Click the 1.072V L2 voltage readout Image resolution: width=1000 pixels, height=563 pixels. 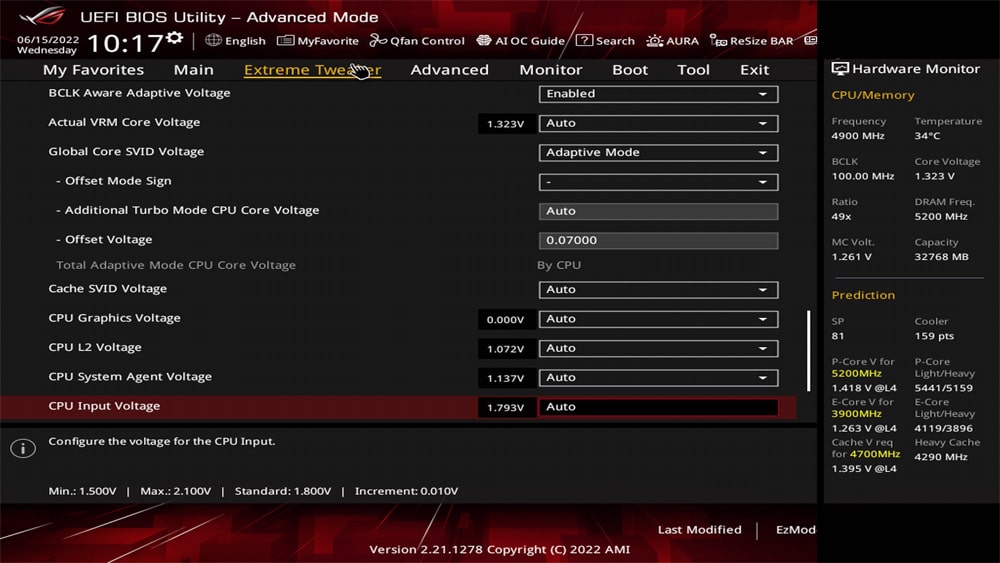point(505,349)
